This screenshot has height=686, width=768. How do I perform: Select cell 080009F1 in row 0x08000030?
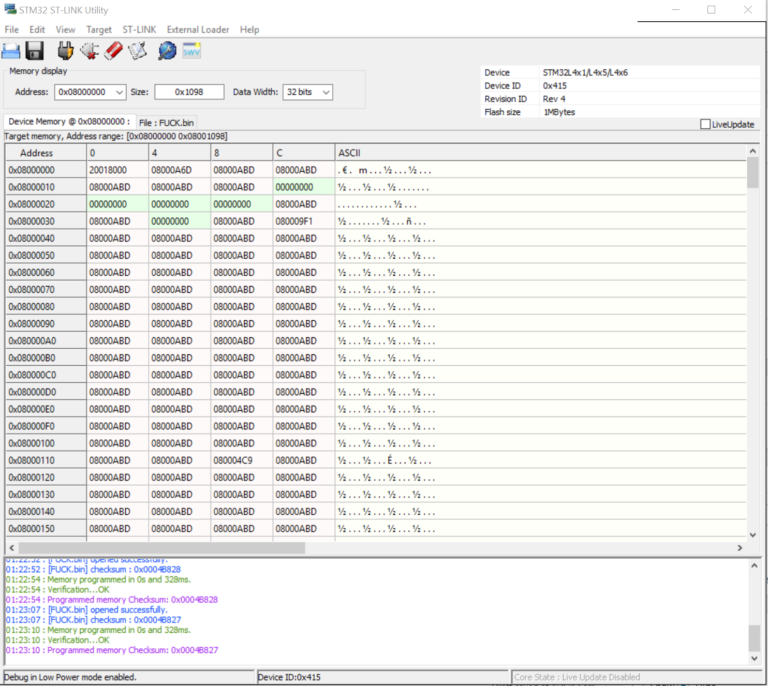point(304,221)
